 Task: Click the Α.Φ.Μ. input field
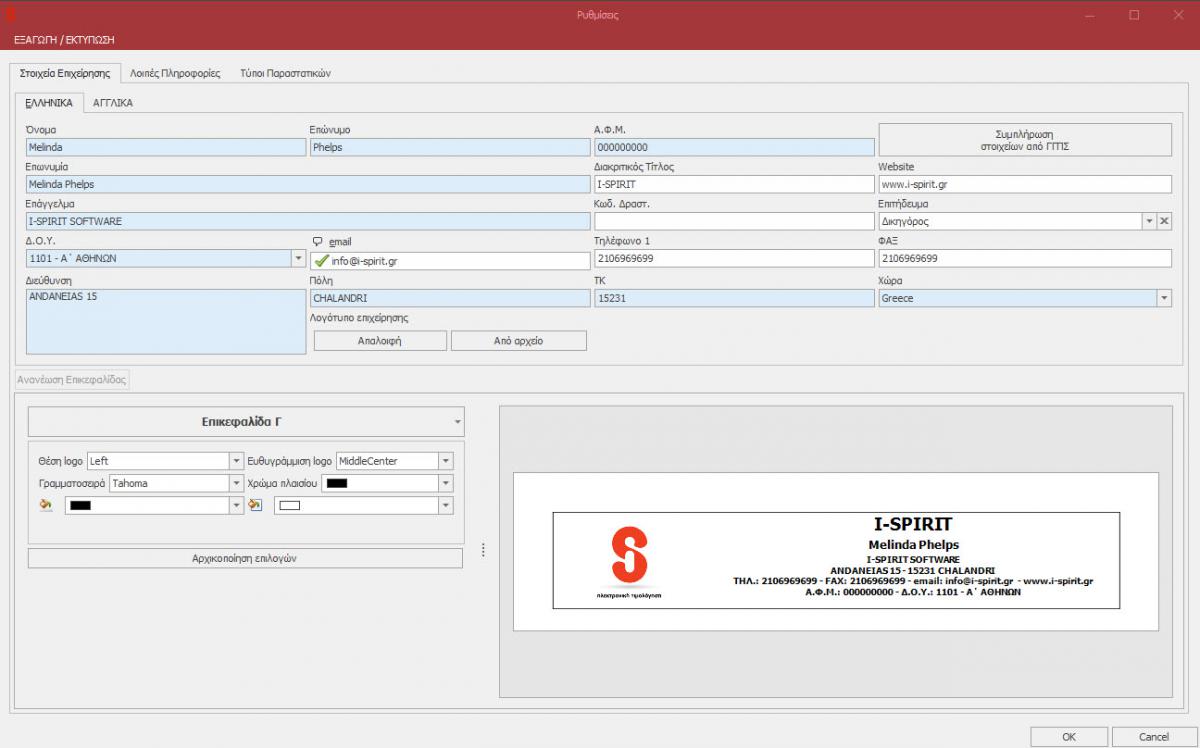734,147
